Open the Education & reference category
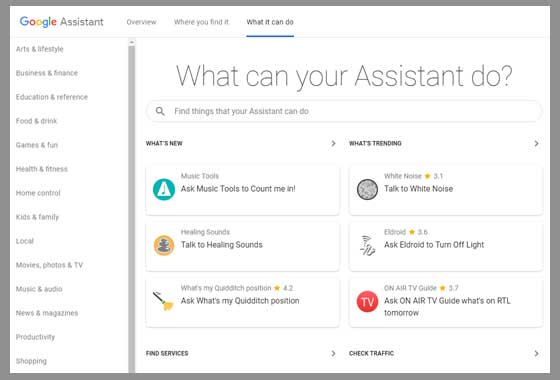Screen dimensions: 560x380 [52, 97]
